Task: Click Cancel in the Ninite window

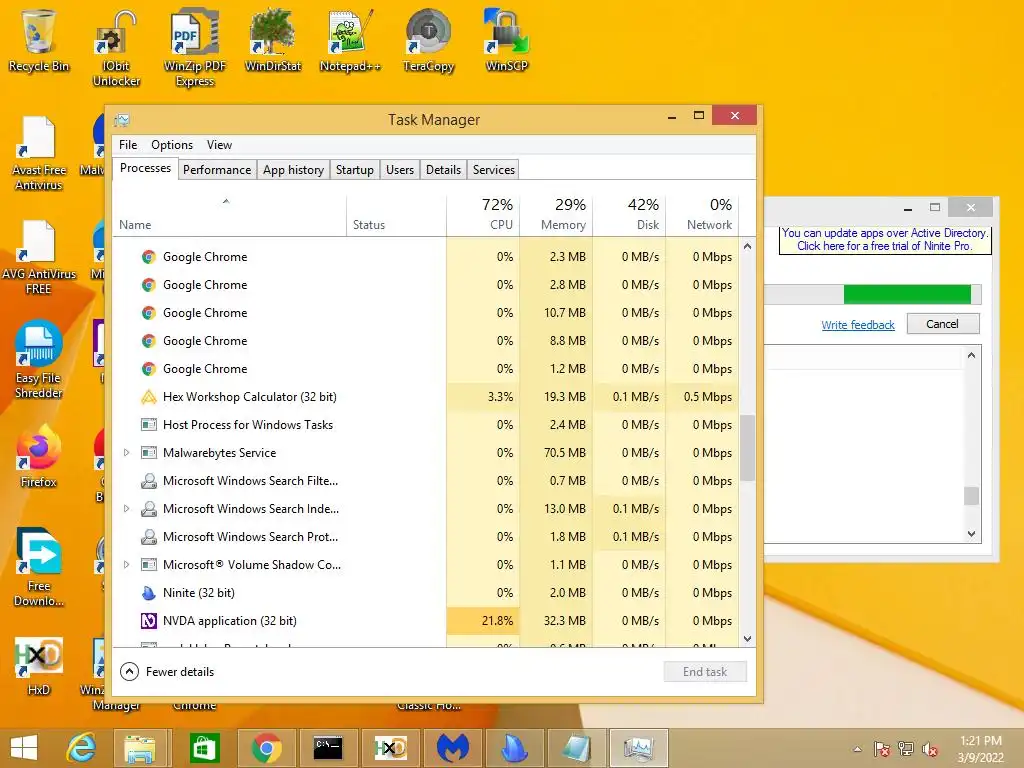Action: [942, 324]
